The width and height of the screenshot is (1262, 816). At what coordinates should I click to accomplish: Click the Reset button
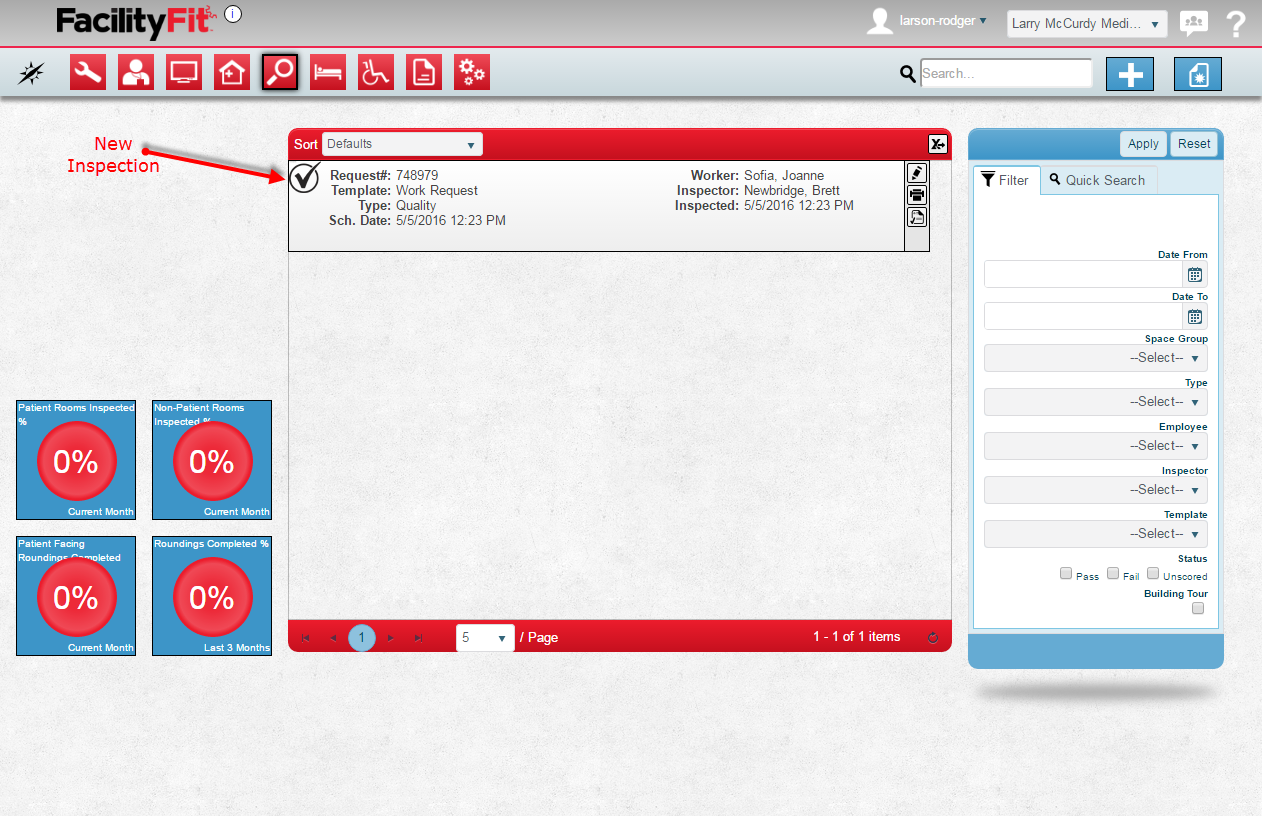point(1194,144)
